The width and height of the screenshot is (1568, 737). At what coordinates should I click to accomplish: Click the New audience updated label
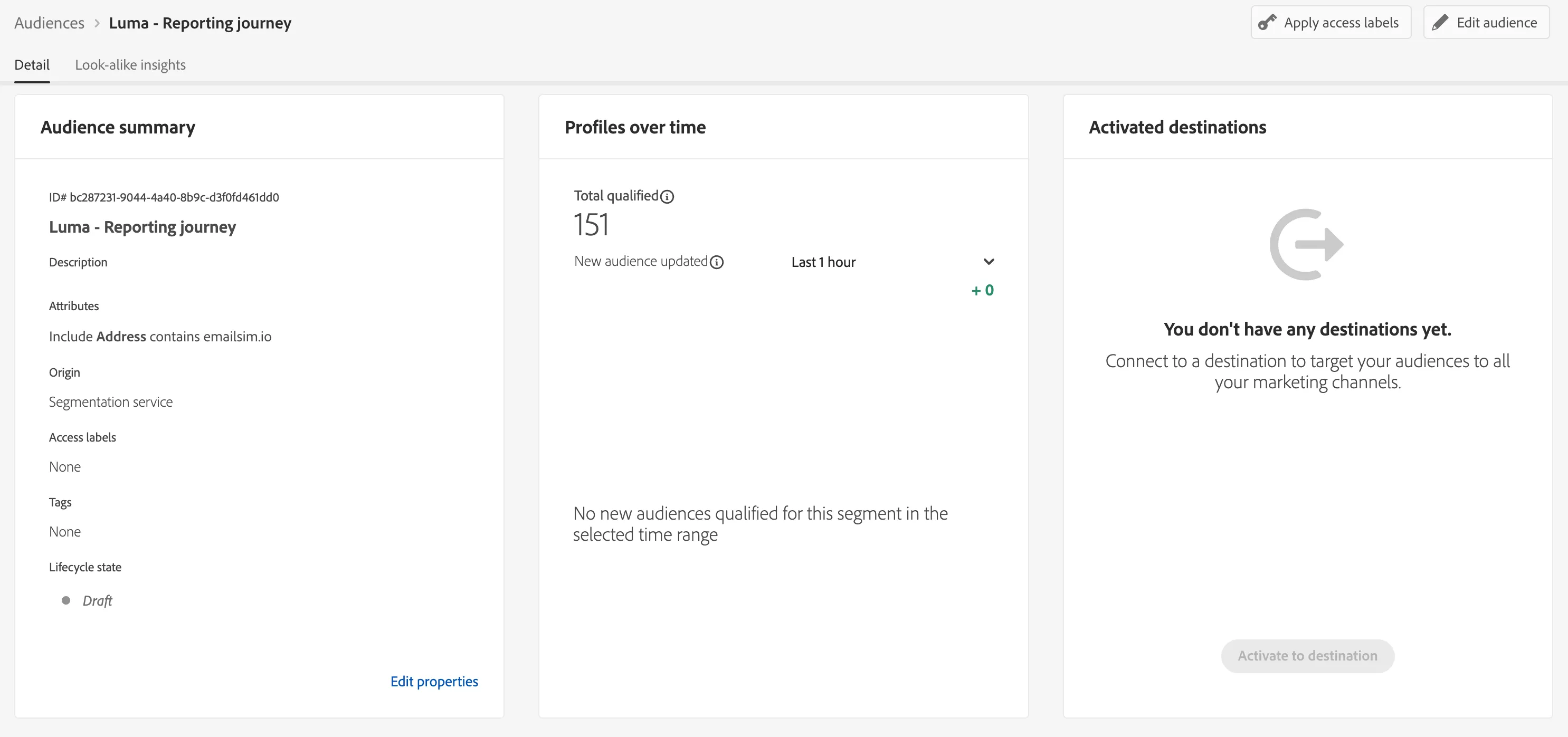coord(641,261)
